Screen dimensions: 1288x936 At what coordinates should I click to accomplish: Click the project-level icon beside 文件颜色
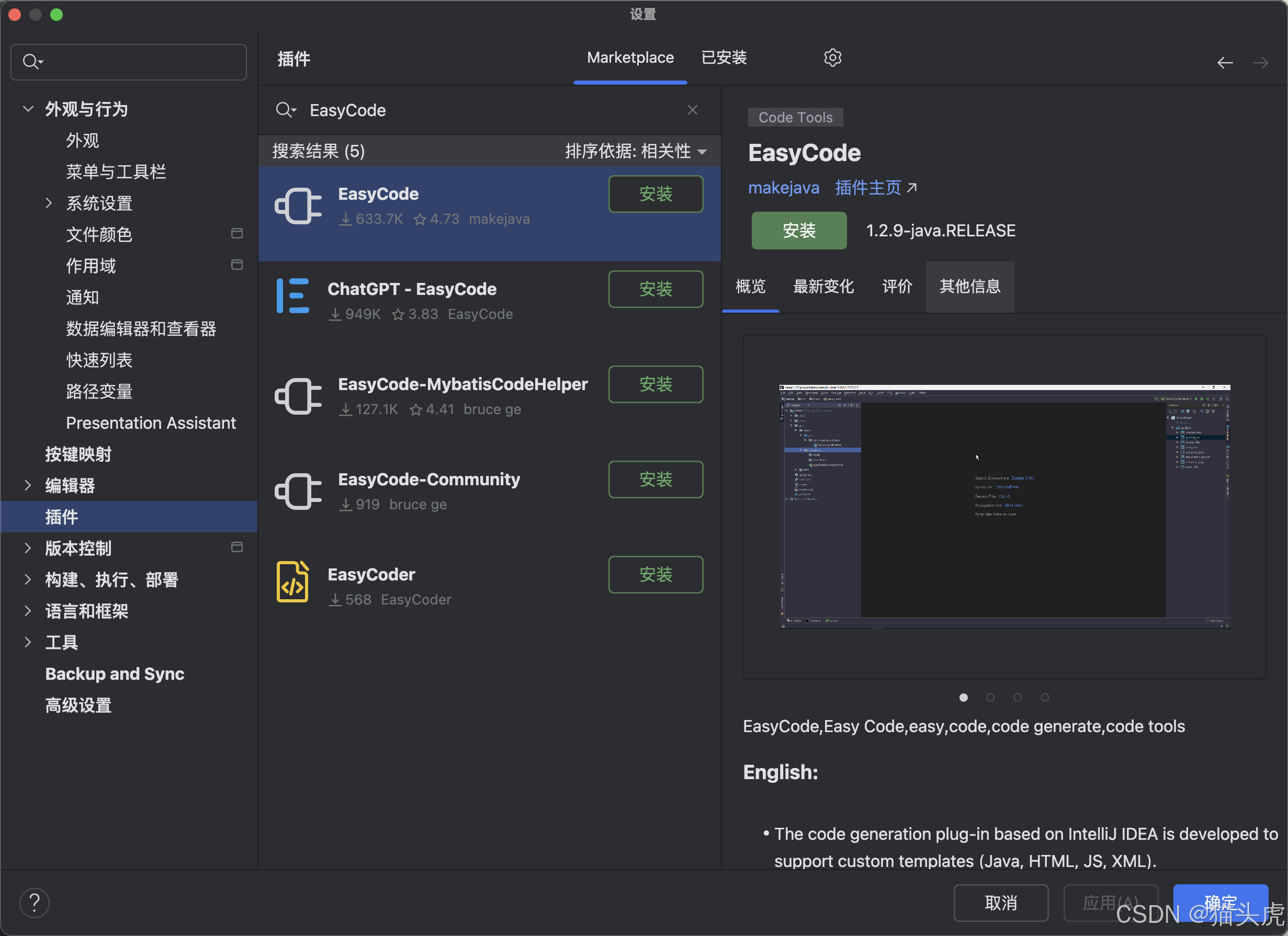[x=237, y=234]
